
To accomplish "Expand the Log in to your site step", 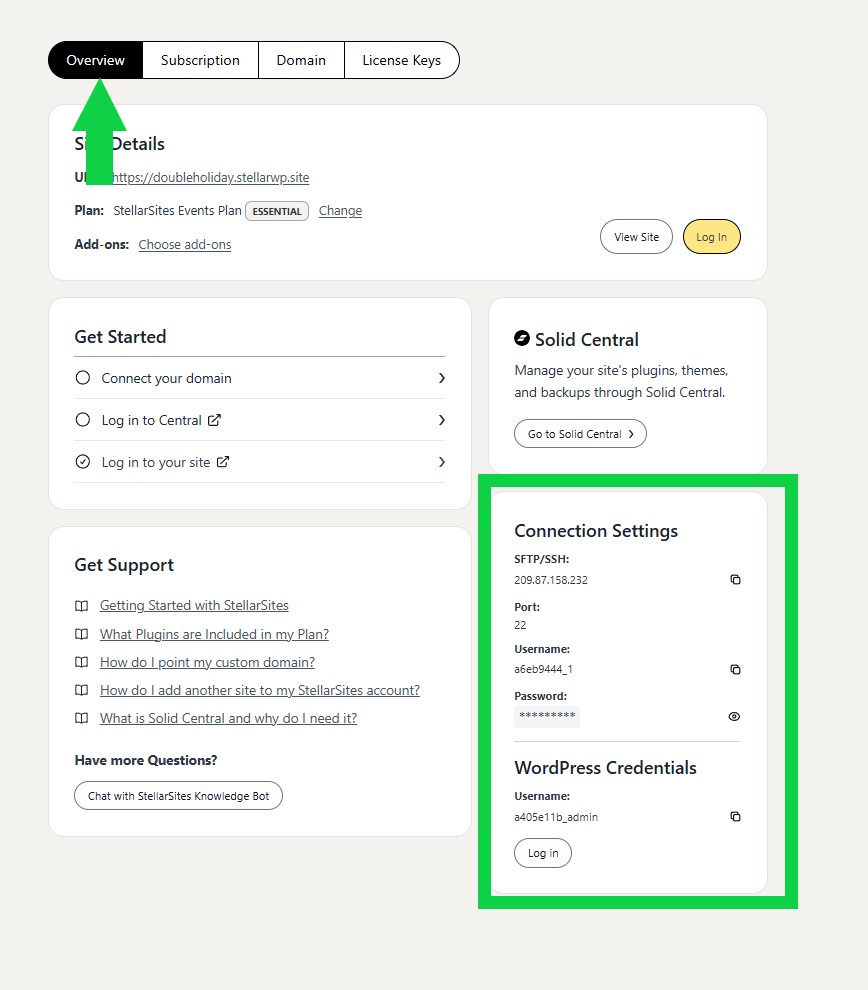I will [441, 462].
